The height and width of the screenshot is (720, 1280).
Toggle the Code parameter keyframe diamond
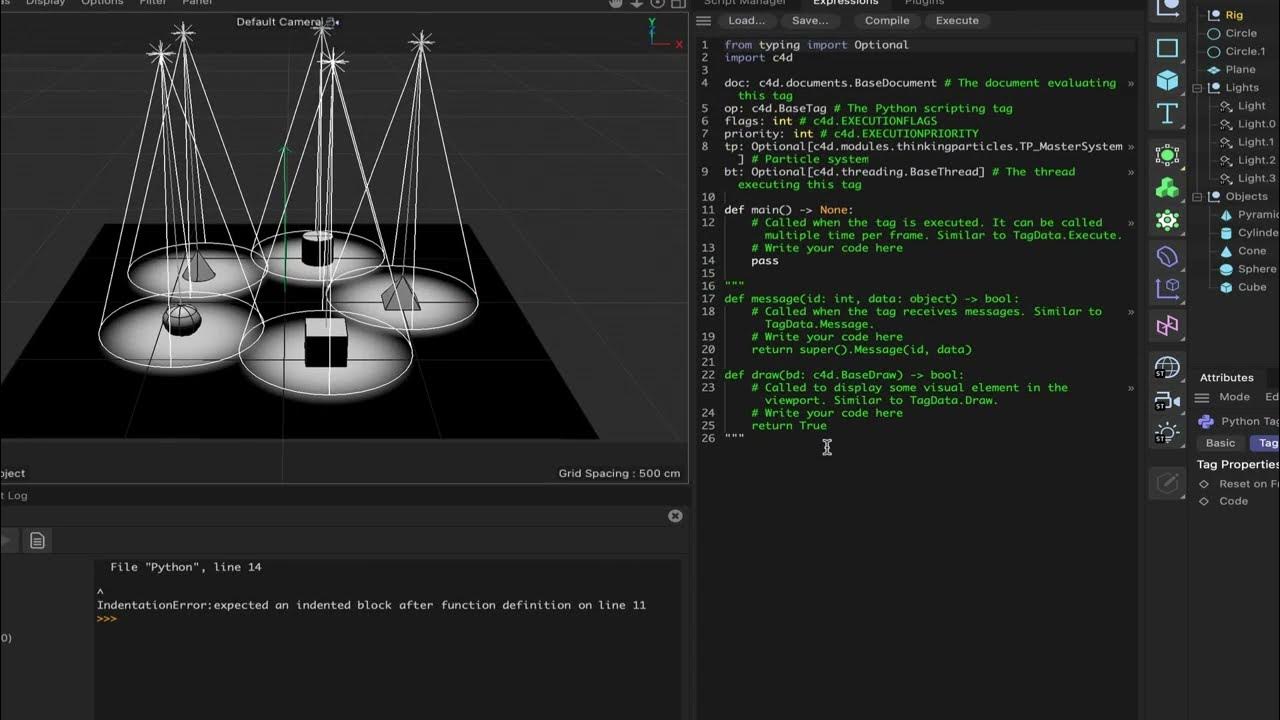1204,501
